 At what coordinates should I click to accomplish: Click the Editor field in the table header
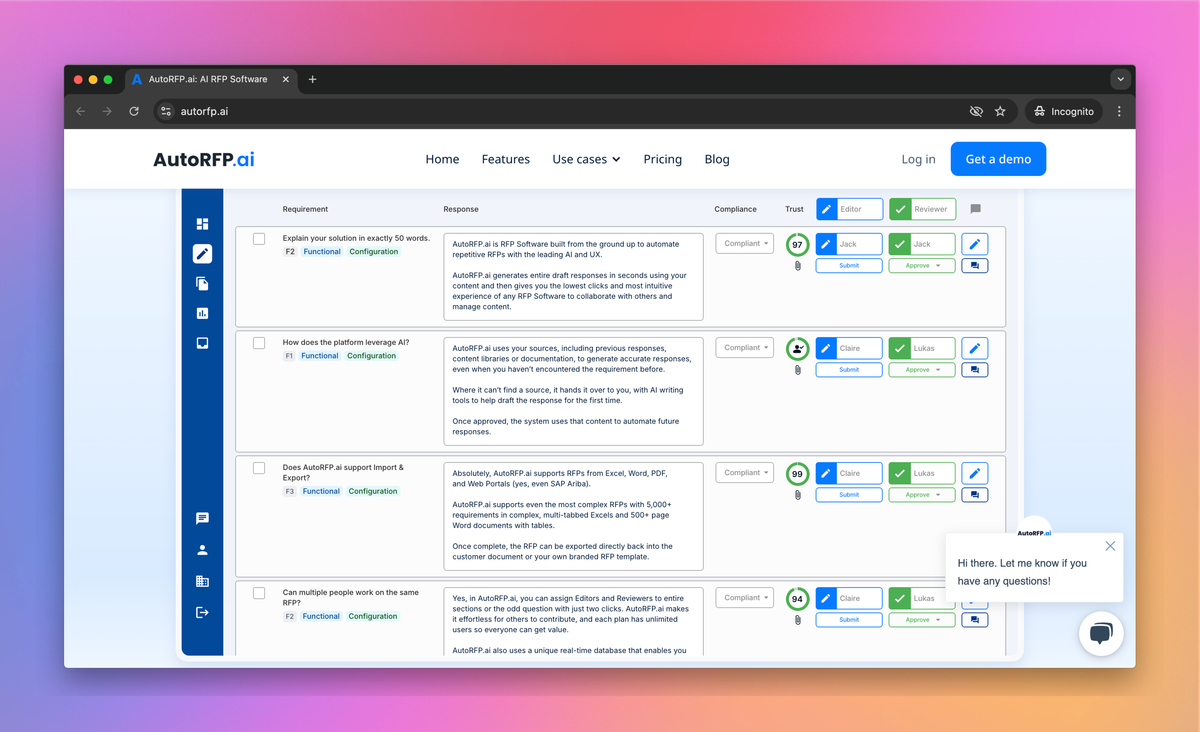tap(850, 209)
